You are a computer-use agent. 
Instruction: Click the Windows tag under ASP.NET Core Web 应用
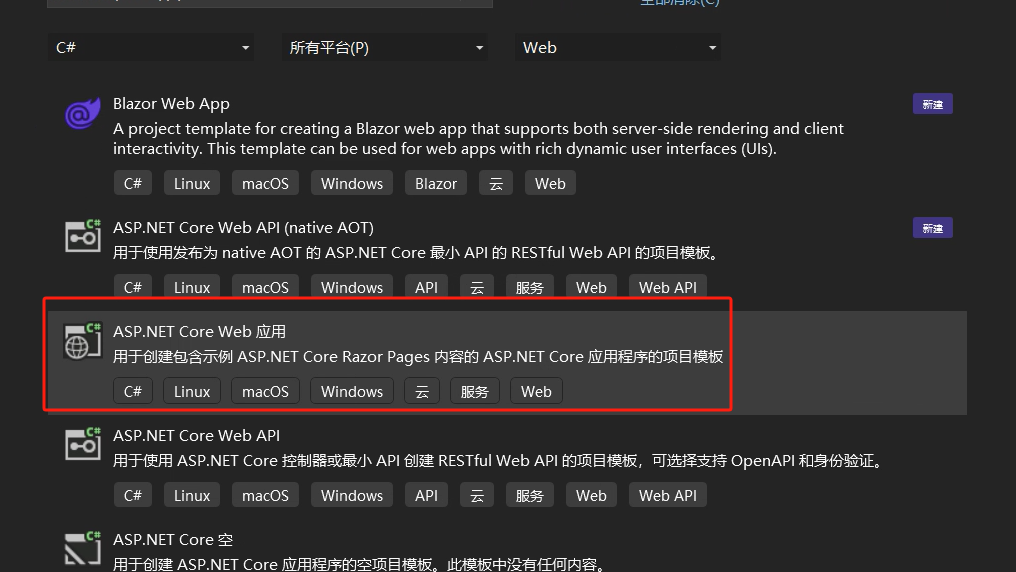[x=352, y=391]
